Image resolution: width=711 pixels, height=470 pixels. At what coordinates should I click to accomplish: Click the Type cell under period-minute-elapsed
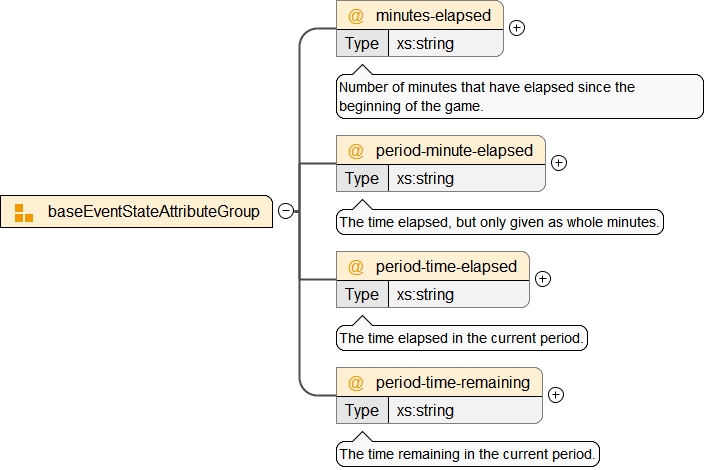[362, 178]
